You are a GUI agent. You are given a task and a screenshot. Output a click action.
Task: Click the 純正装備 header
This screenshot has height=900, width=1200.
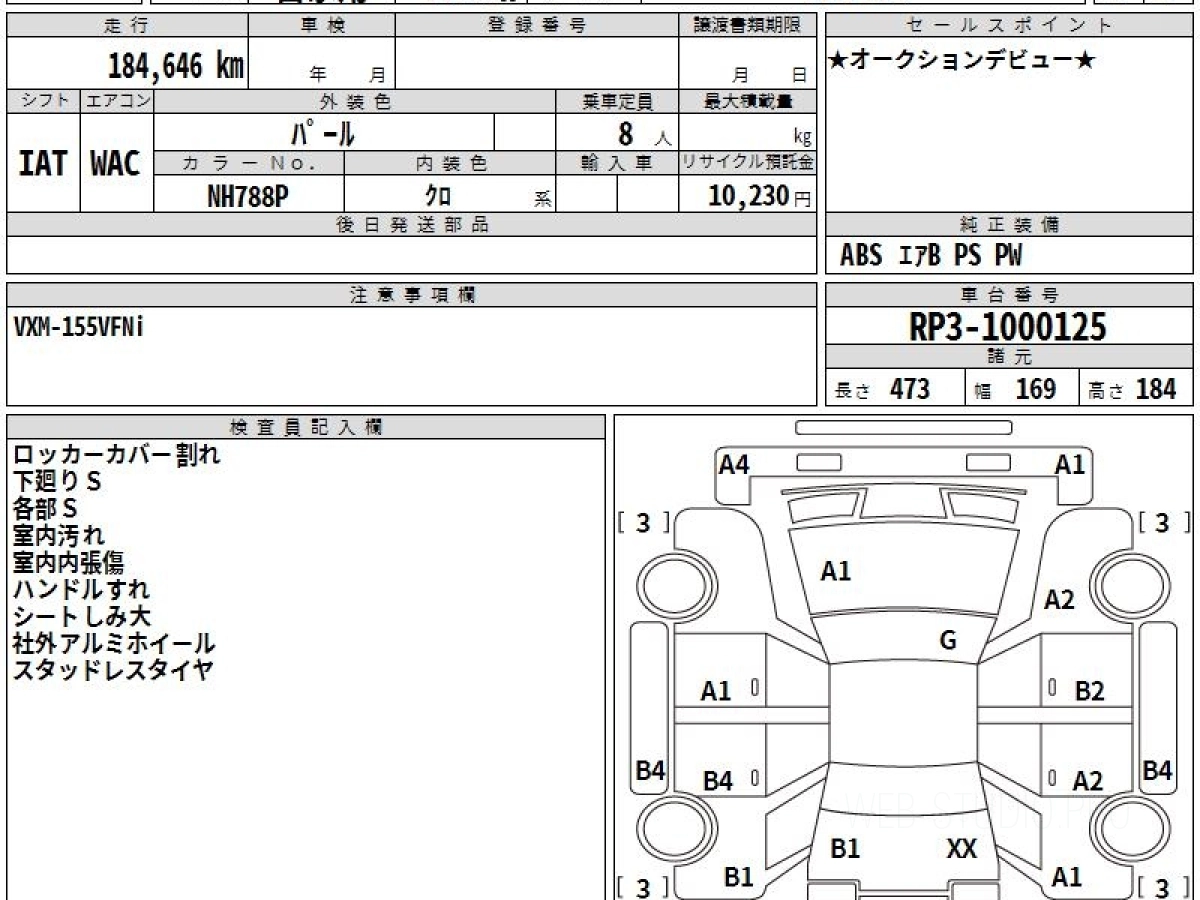1010,225
